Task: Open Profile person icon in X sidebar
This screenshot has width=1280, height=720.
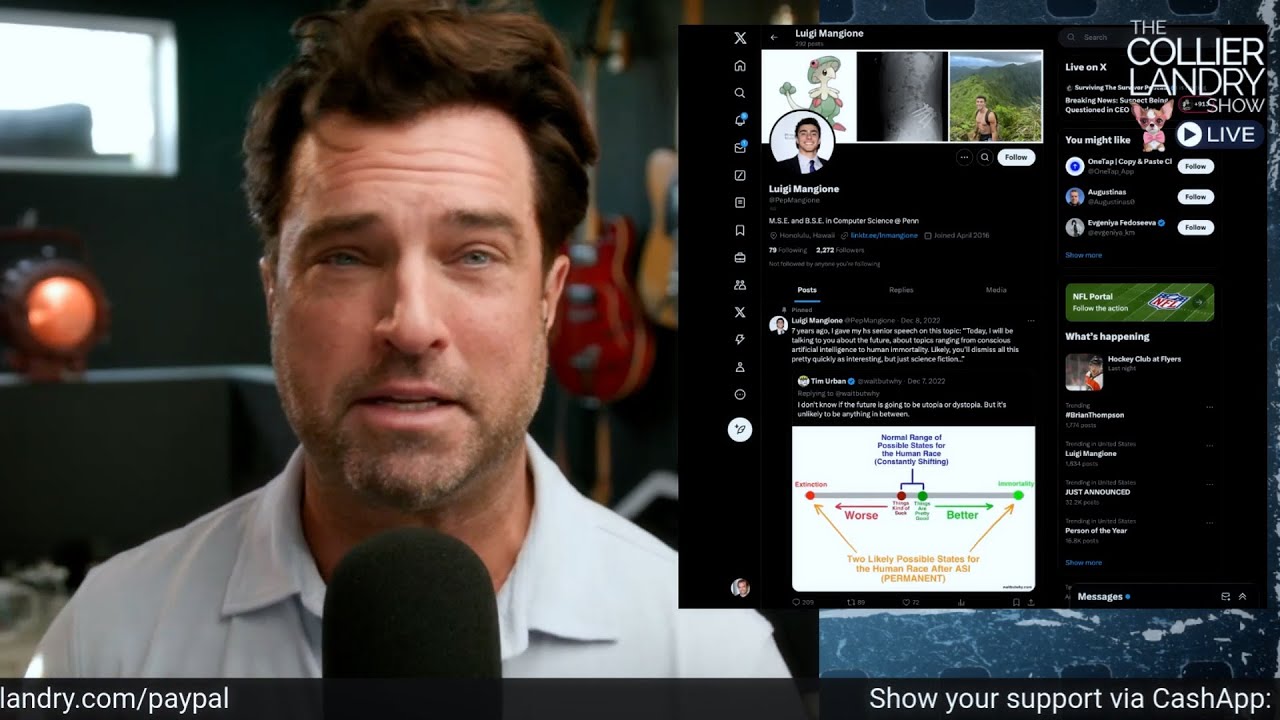Action: 740,367
